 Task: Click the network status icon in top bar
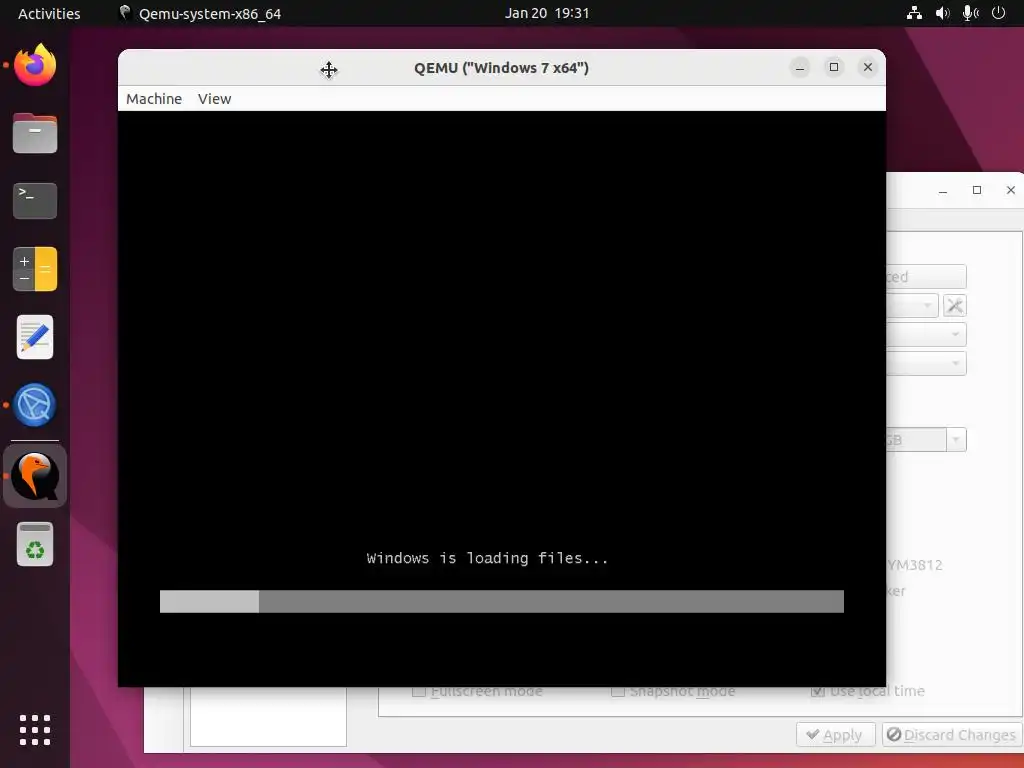pos(914,13)
